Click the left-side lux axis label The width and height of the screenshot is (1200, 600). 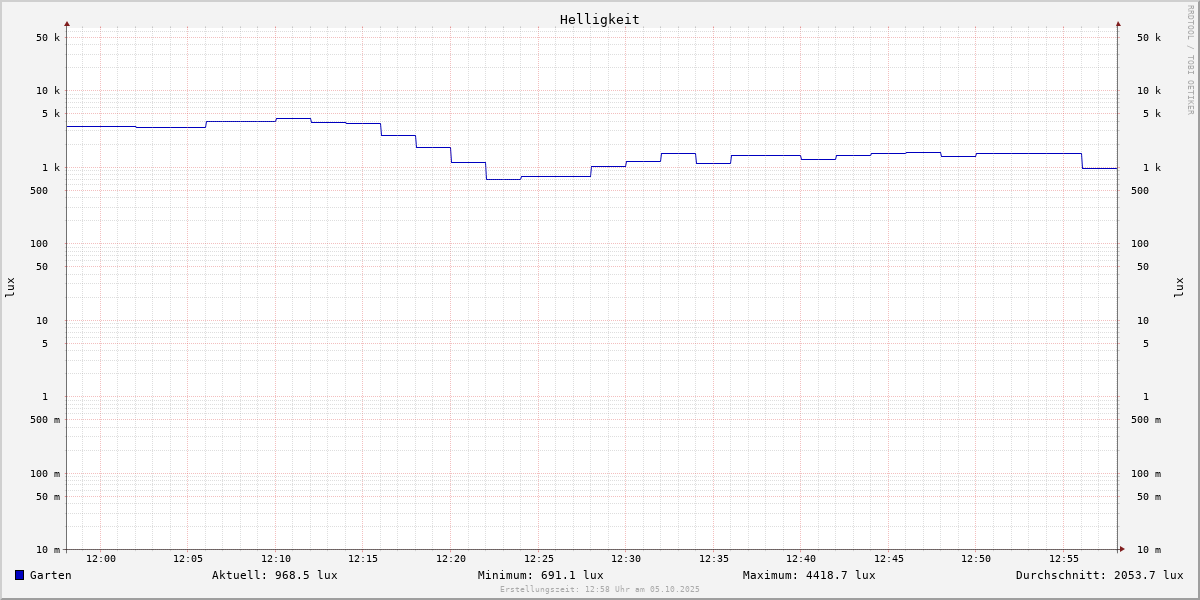[x=10, y=287]
